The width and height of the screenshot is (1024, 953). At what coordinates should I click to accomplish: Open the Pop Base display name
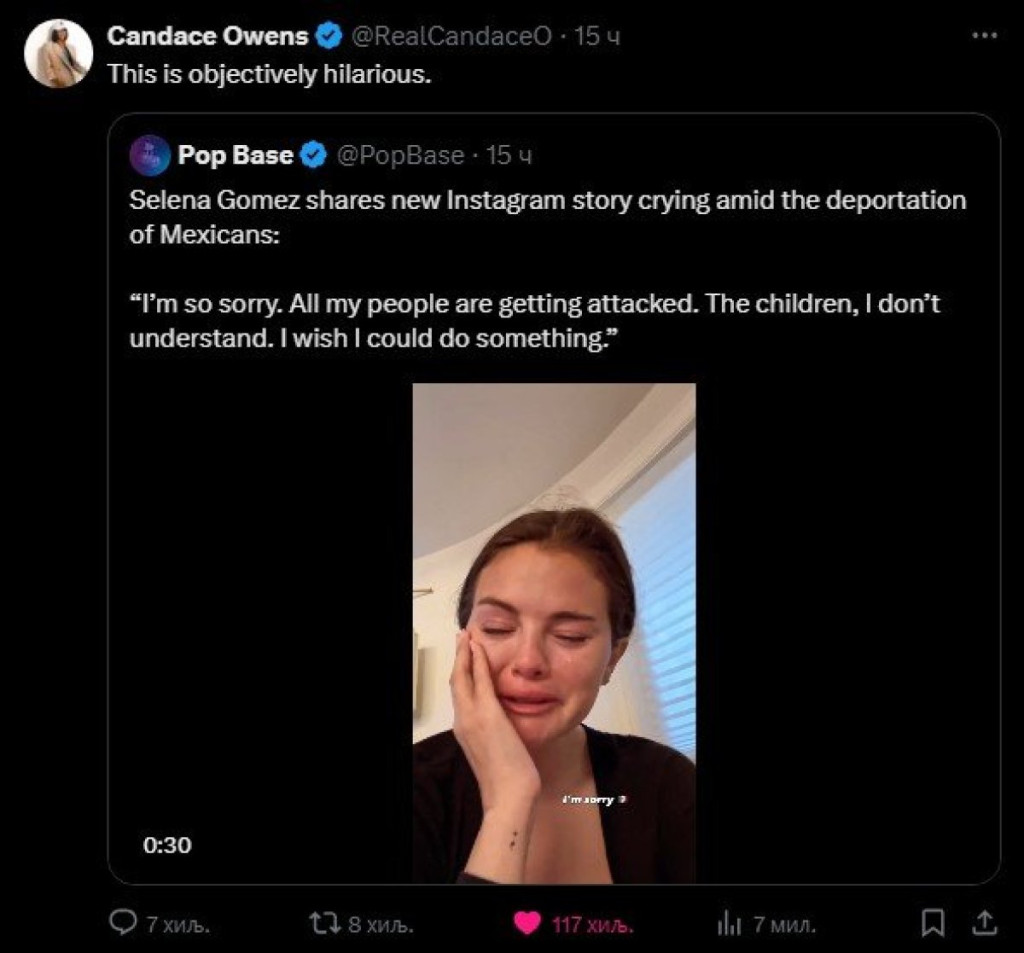[x=235, y=156]
